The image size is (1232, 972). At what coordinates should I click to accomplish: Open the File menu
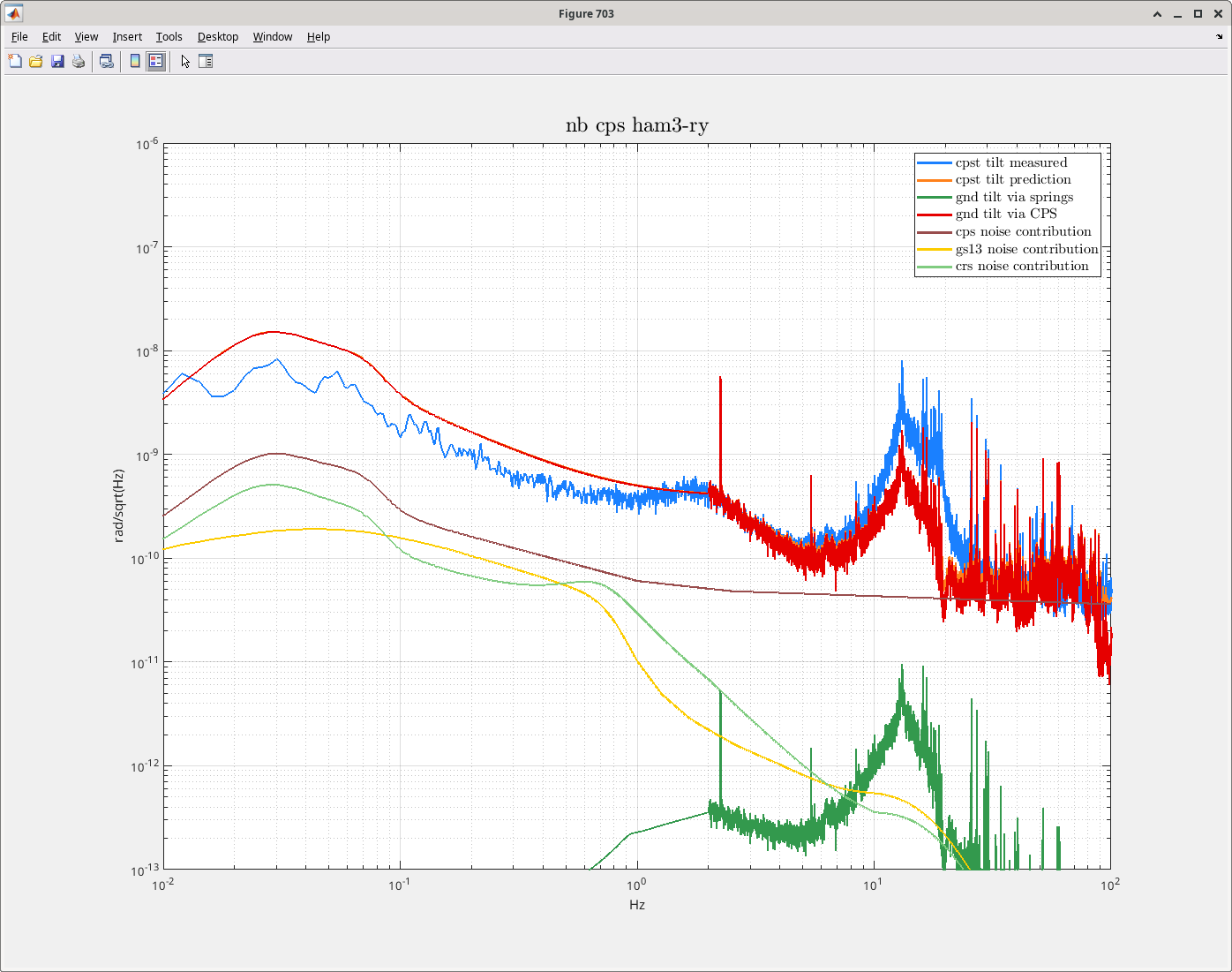click(19, 36)
